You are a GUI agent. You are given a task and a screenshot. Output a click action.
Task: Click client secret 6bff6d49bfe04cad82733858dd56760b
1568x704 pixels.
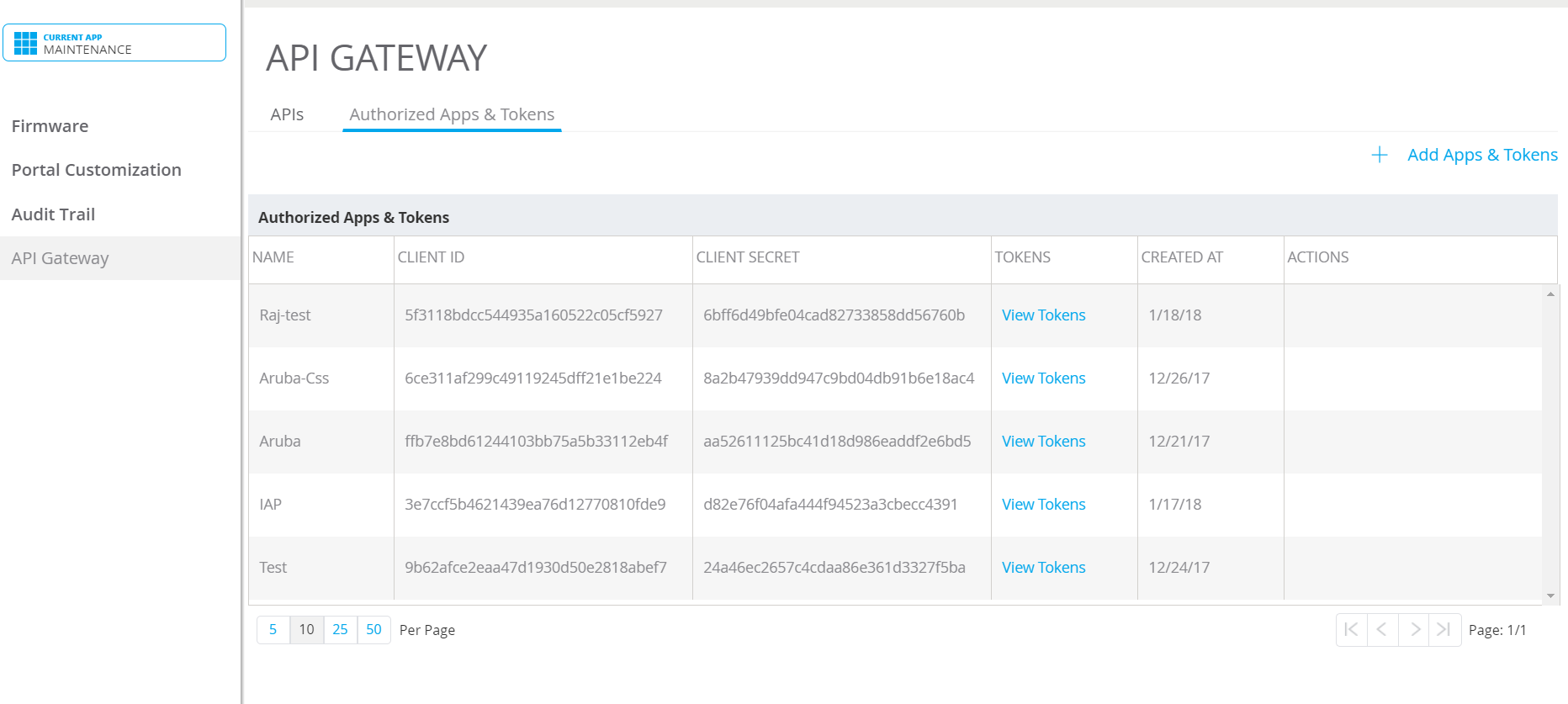click(834, 315)
